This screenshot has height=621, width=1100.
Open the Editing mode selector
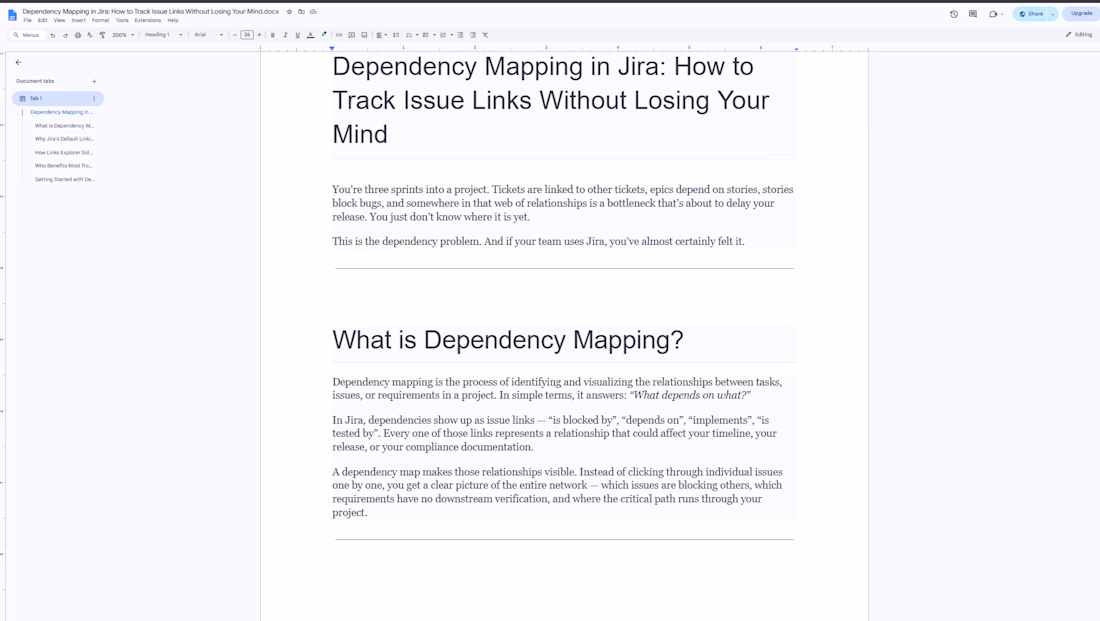click(1079, 34)
